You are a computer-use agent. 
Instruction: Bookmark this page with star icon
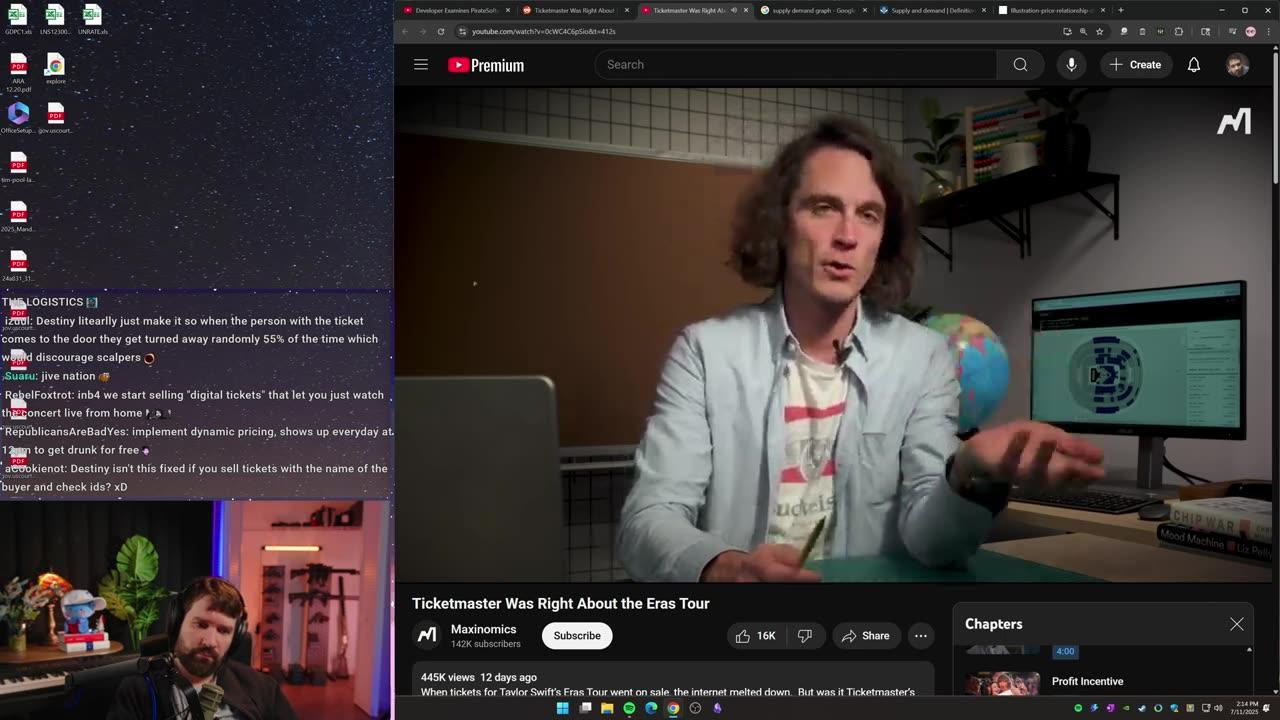tap(1099, 31)
